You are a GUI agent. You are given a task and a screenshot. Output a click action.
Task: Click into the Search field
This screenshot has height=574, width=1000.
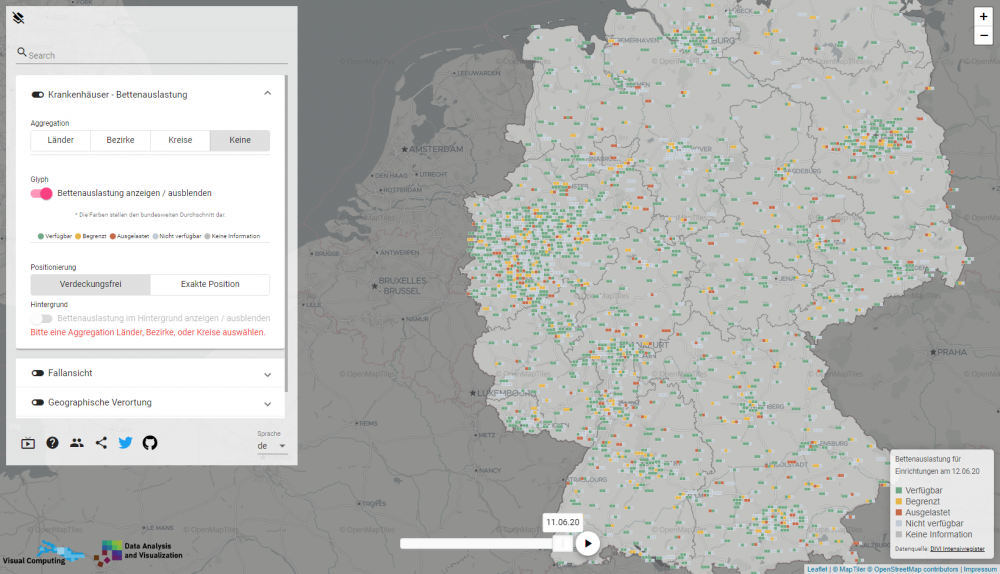[155, 56]
